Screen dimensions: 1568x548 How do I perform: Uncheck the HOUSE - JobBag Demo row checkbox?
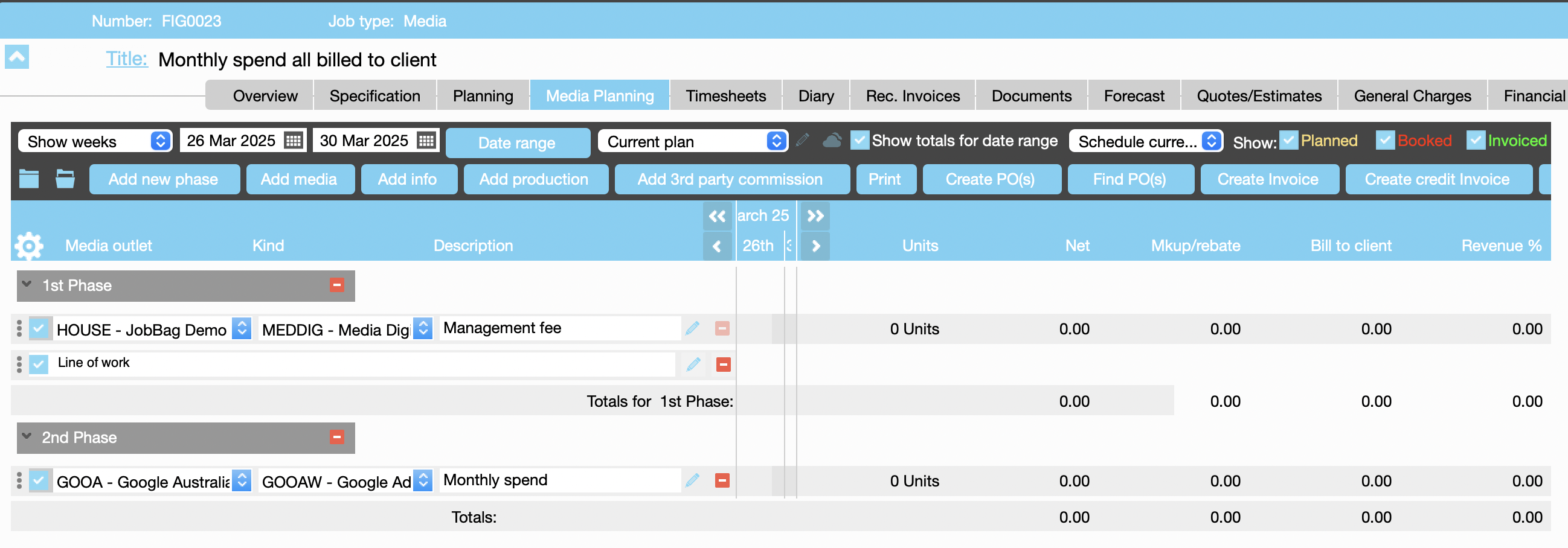click(39, 329)
